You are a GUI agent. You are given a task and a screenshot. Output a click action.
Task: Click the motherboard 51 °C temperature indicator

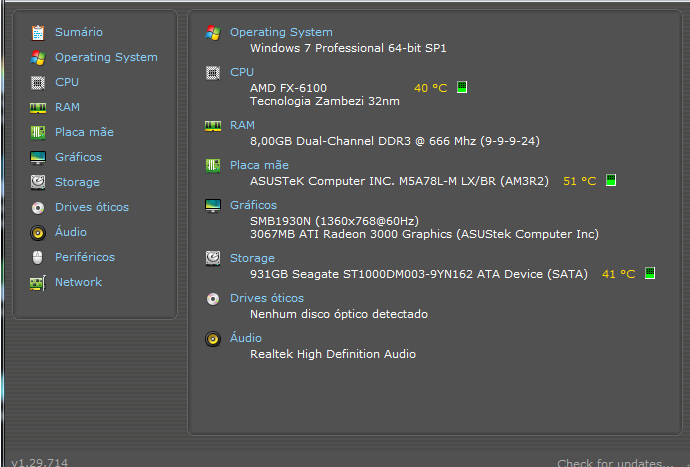(x=611, y=180)
